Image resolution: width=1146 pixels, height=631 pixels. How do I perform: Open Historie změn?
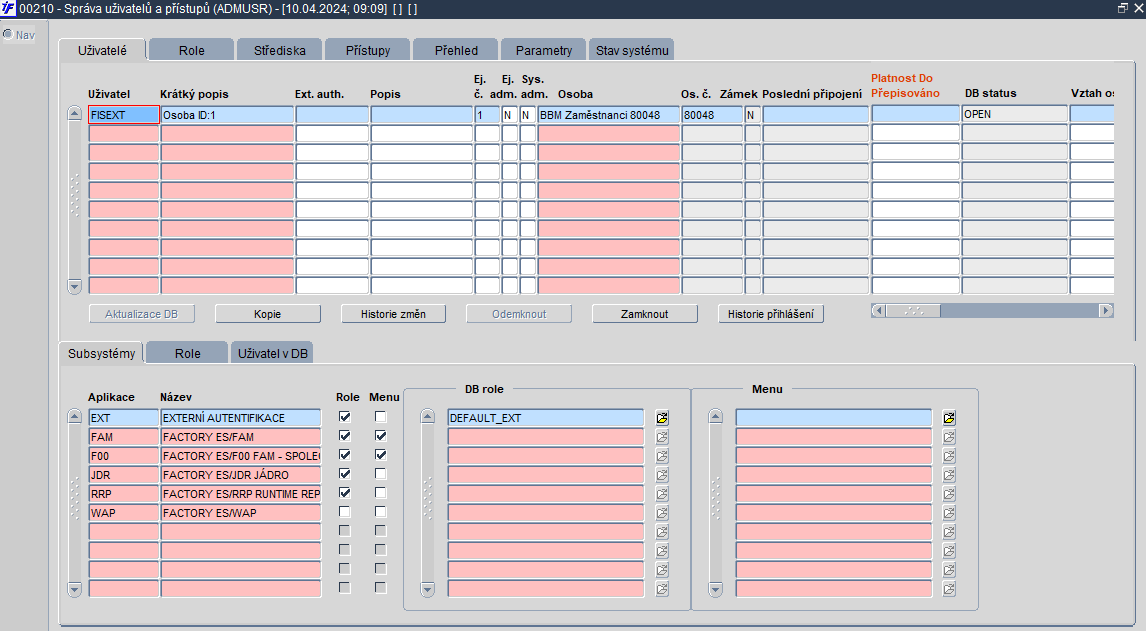coord(393,314)
